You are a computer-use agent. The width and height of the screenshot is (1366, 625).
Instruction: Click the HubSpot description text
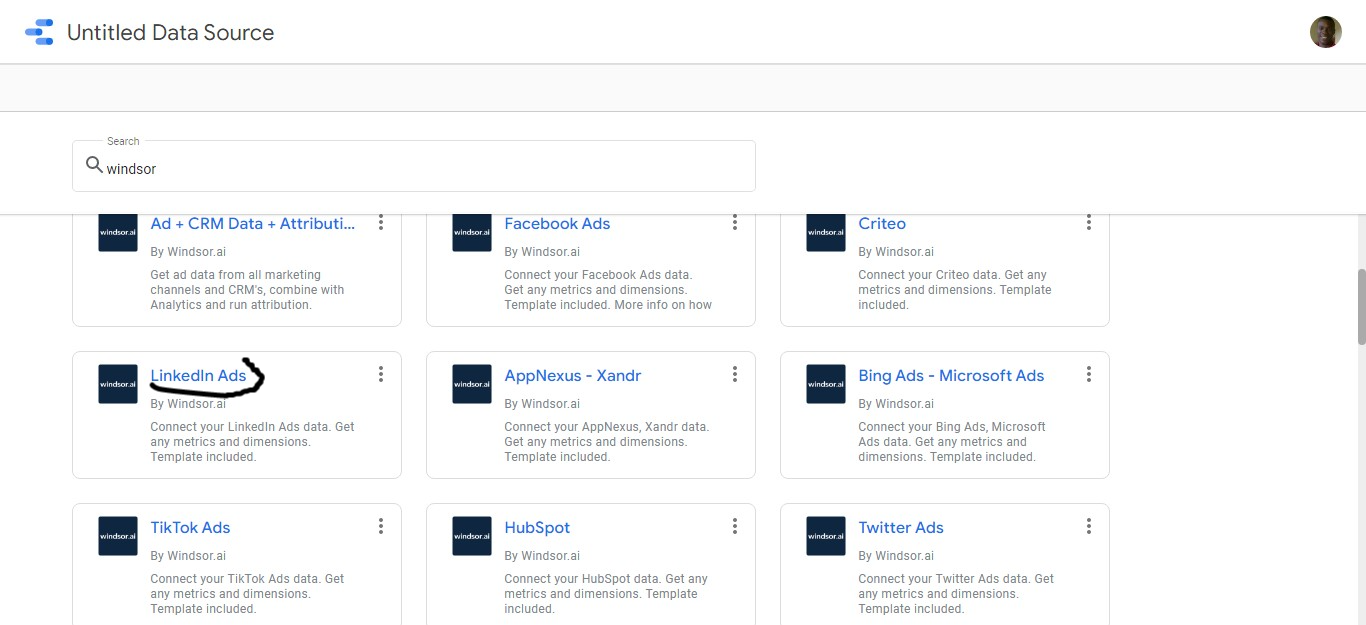tap(606, 594)
